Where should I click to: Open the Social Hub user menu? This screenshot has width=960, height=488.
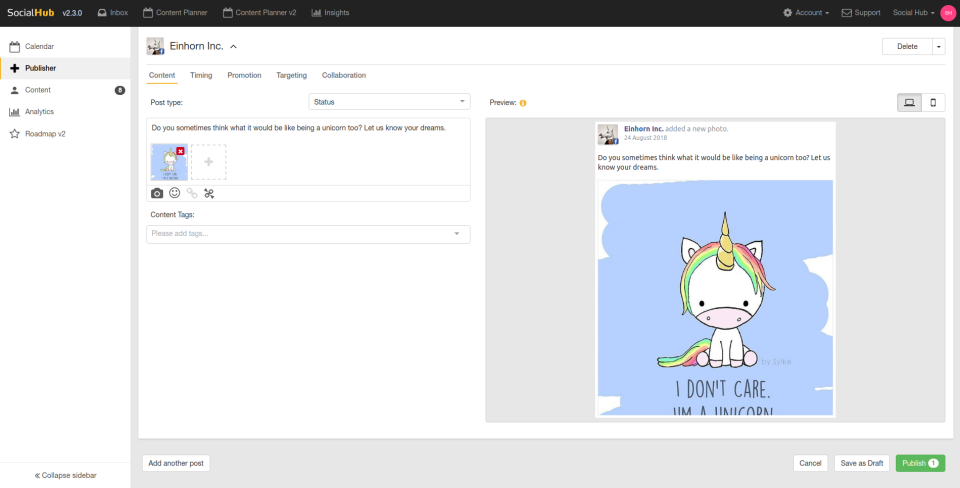913,12
